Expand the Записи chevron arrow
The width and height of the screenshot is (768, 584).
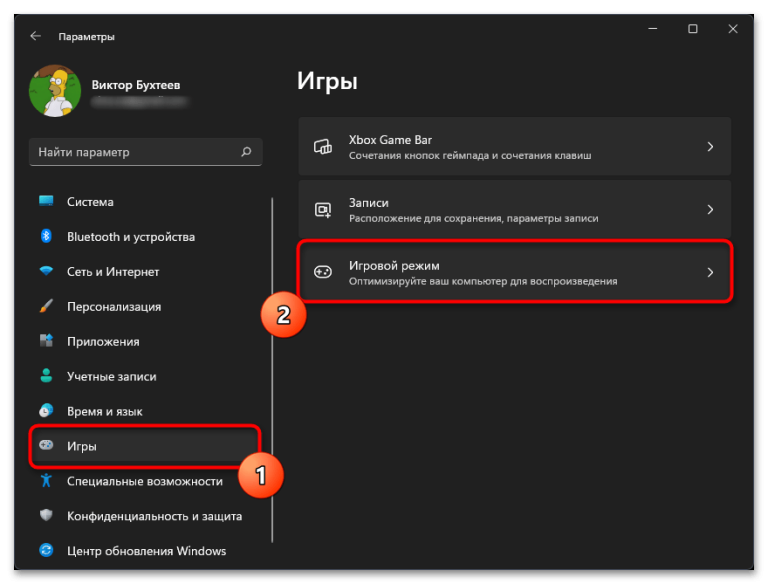(710, 210)
